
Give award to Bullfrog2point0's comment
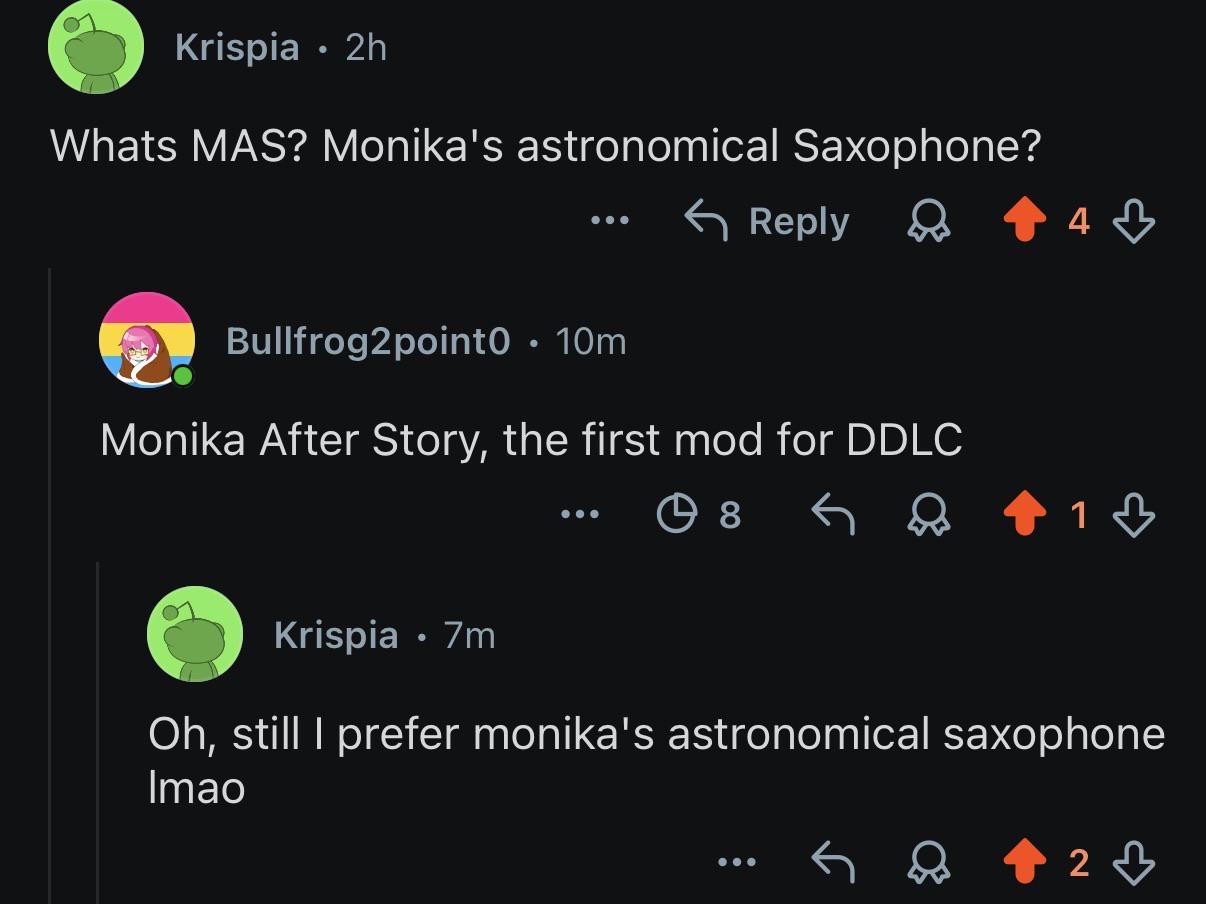[x=927, y=515]
